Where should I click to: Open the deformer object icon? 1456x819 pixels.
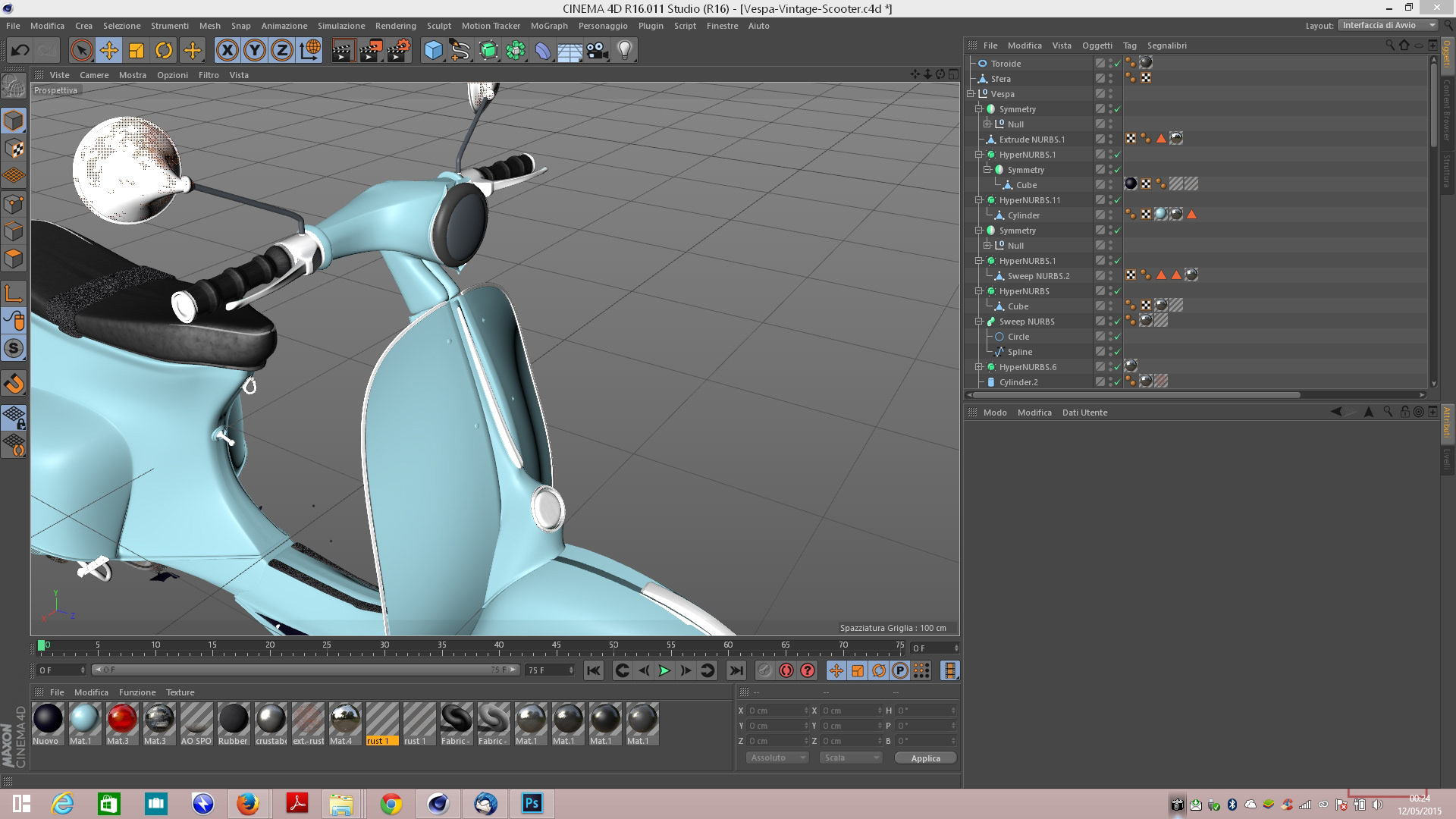[x=543, y=51]
